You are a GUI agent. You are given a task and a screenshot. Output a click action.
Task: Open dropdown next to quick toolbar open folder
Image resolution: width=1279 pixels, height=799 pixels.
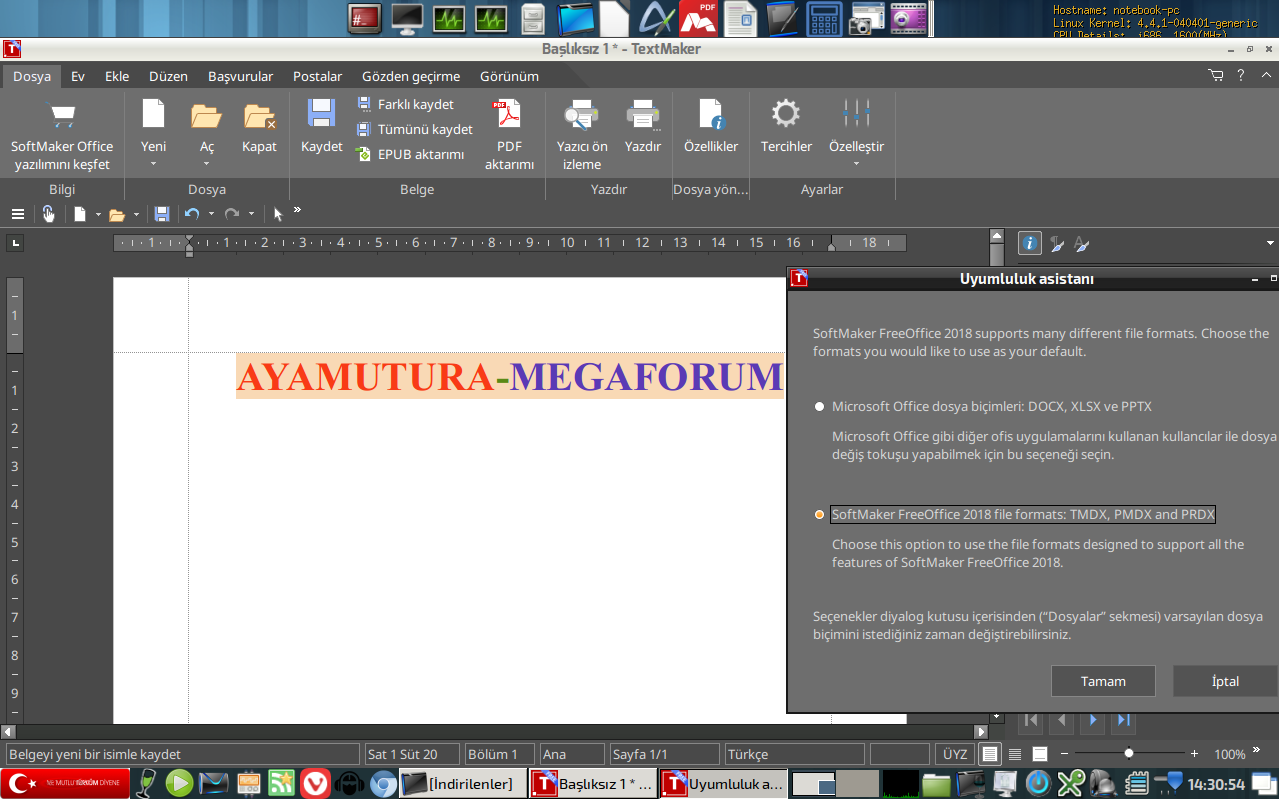137,214
